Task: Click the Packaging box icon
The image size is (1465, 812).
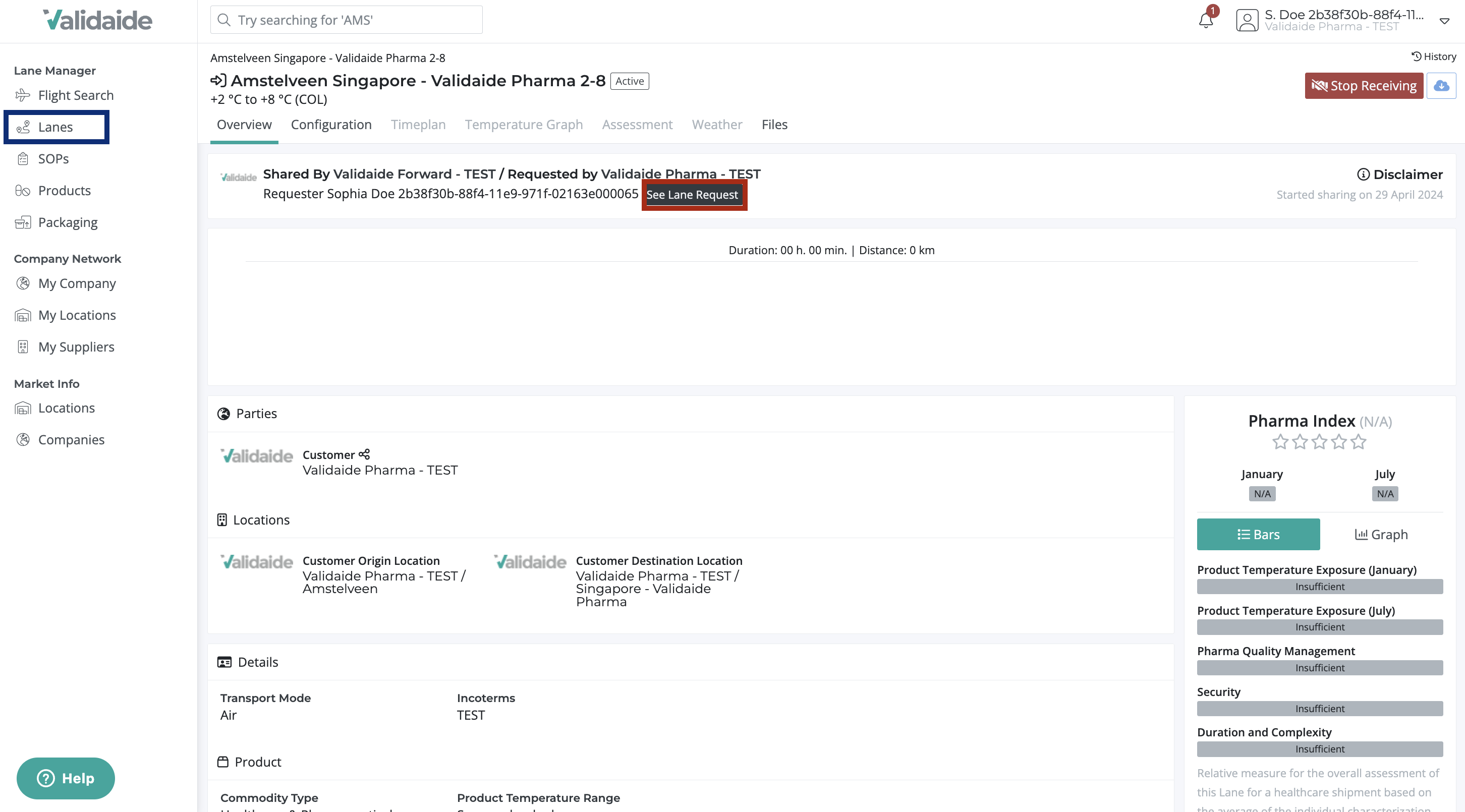Action: (x=23, y=222)
